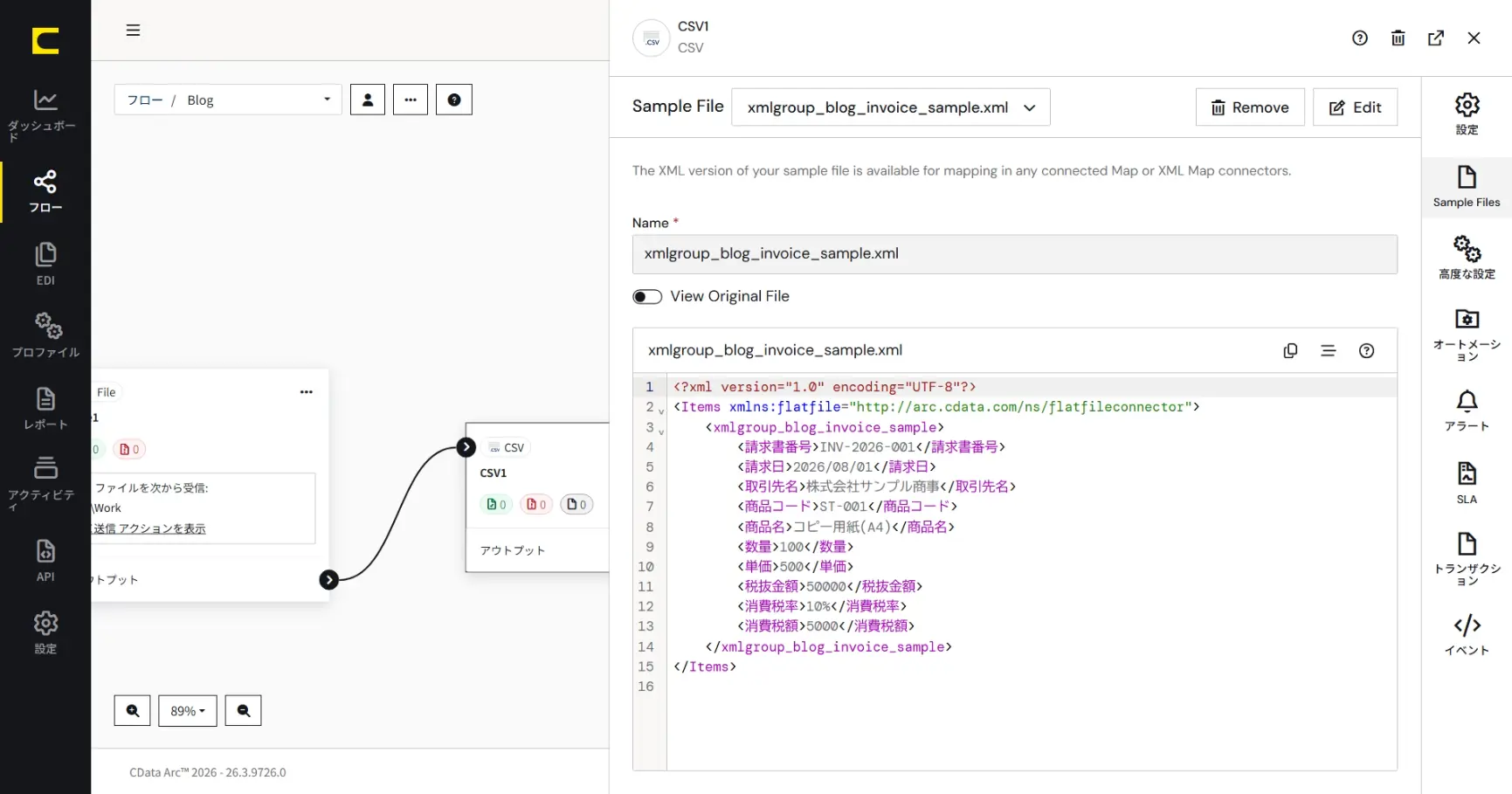The image size is (1512, 794).
Task: Collapse the xmlgroup_blog_invoice_sample node fold arrow
Action: click(x=661, y=432)
